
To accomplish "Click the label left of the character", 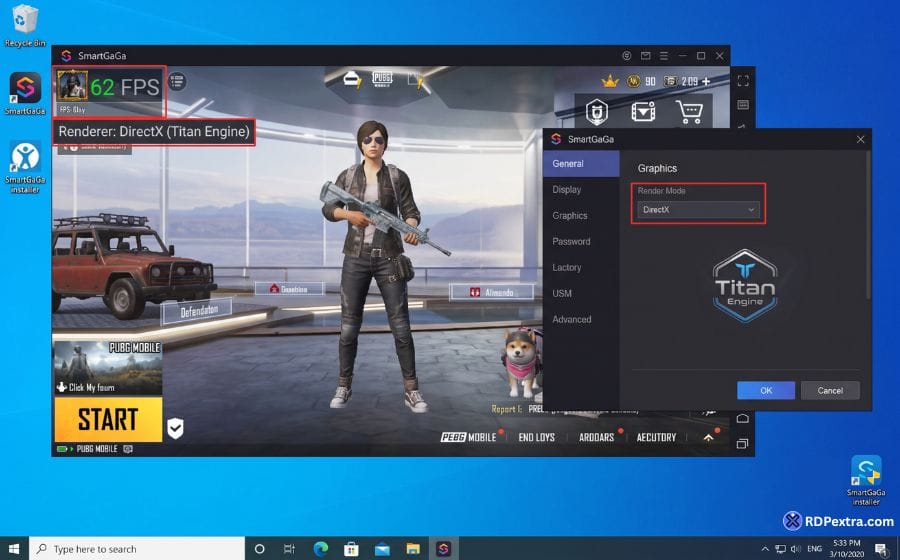I will 290,289.
